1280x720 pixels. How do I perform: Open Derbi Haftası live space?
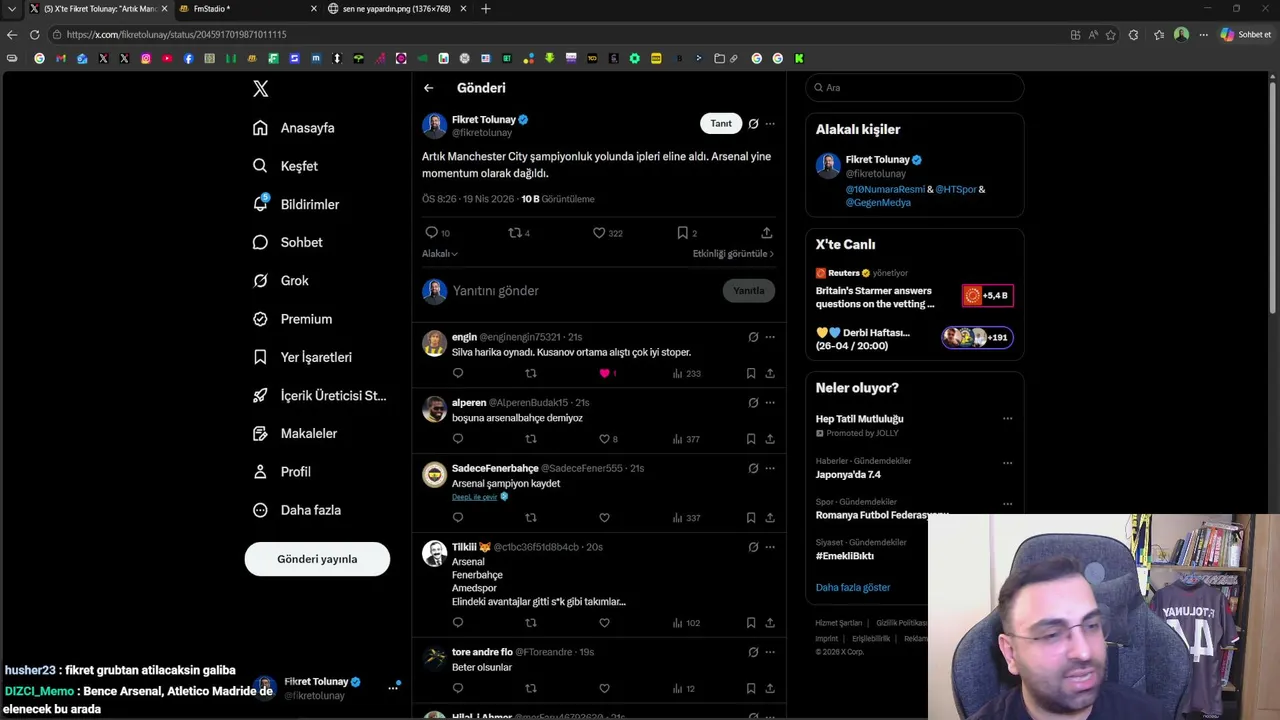[914, 338]
